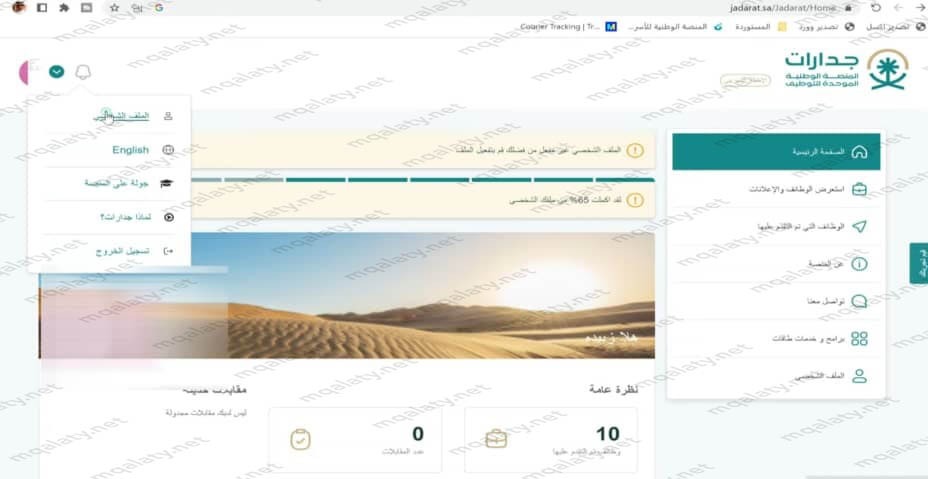The image size is (928, 479).
Task: Open الملف الشخصي in the sidebar
Action: coord(776,376)
